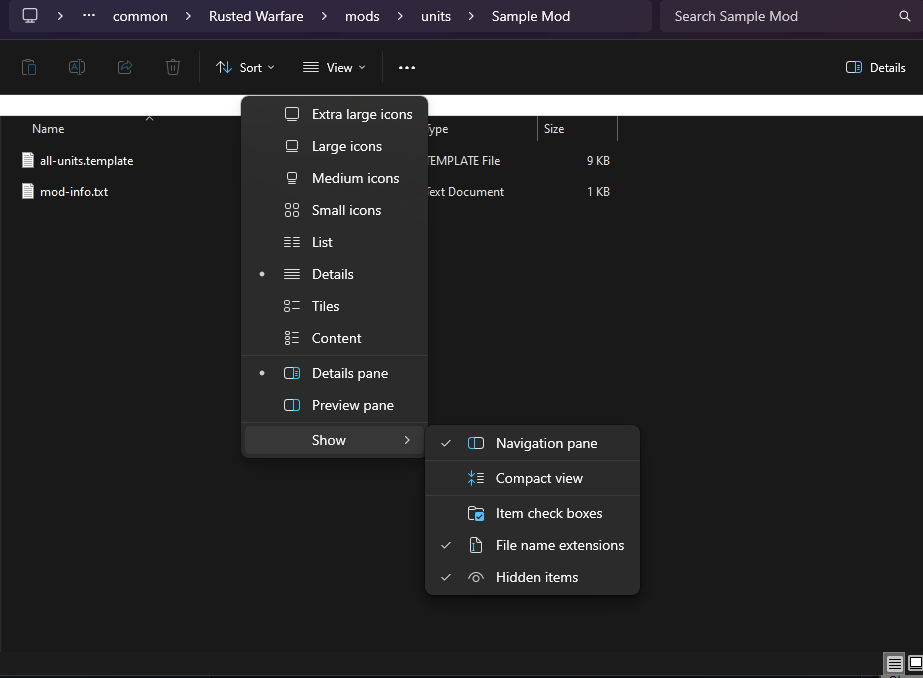This screenshot has width=923, height=678.
Task: Click the search magnifier icon
Action: [x=905, y=16]
